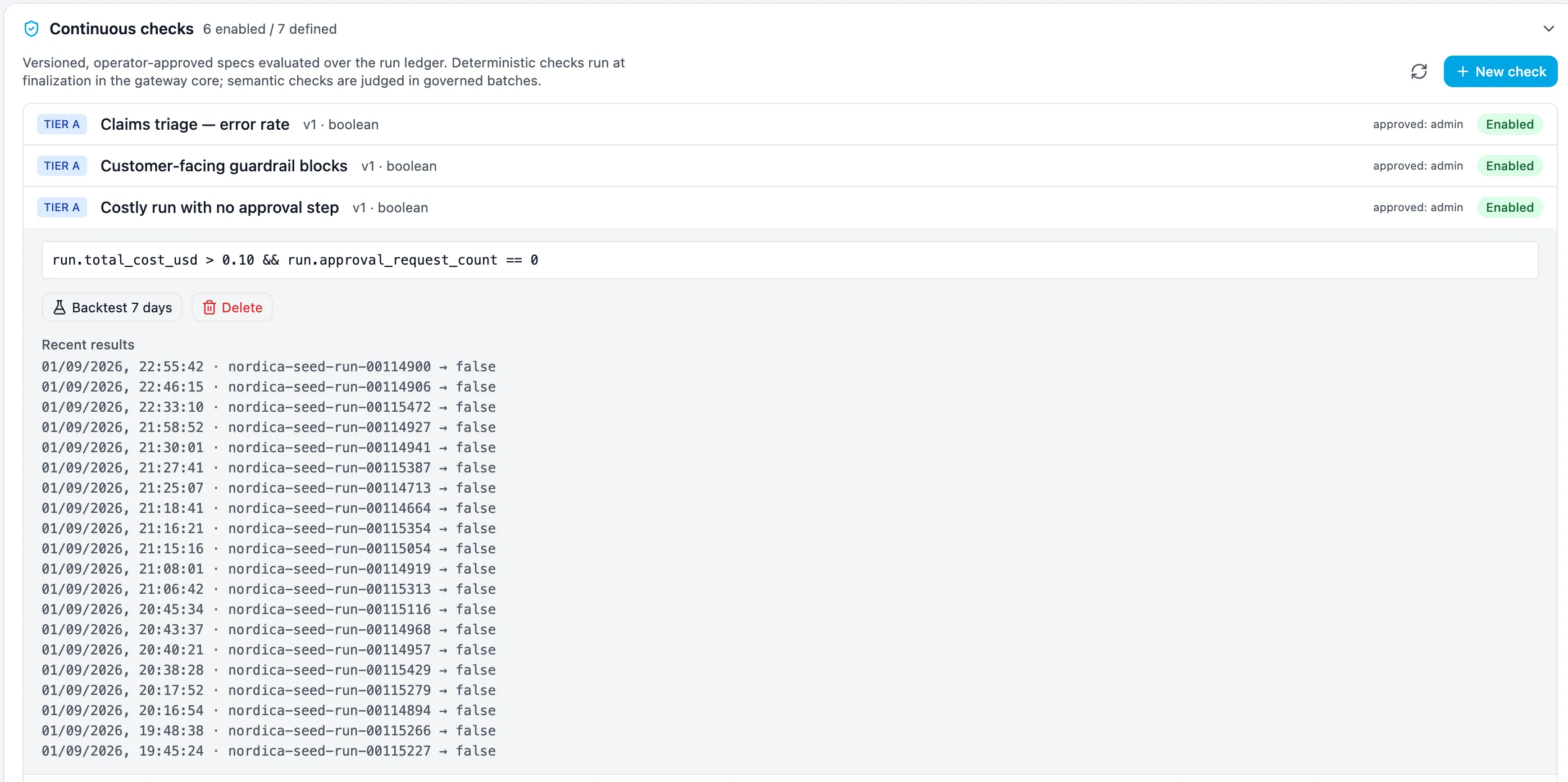Image resolution: width=1568 pixels, height=782 pixels.
Task: Select result nordica-seed-run-00114664
Action: [268, 508]
